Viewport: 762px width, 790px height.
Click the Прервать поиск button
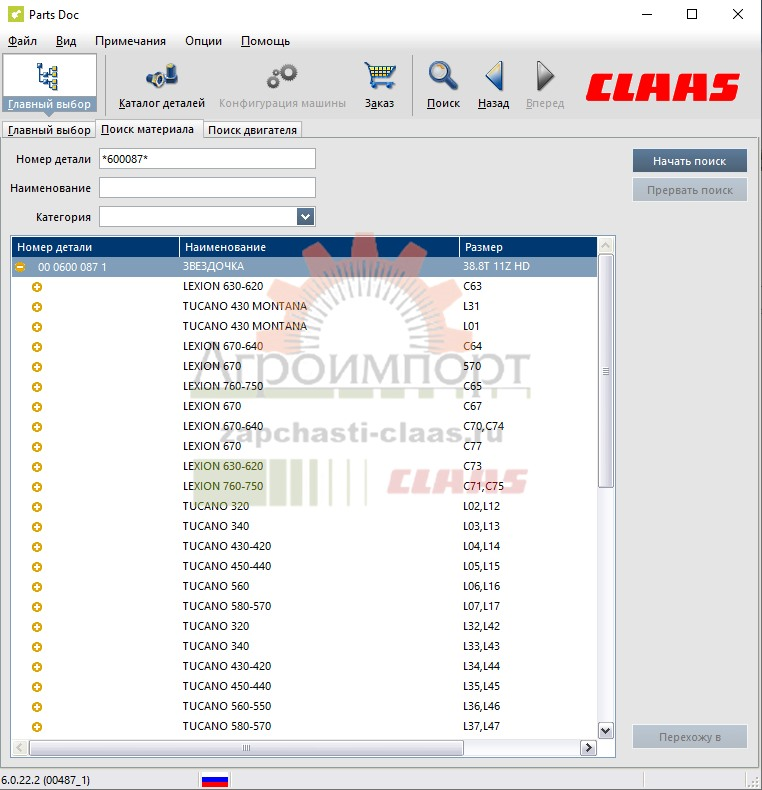689,190
